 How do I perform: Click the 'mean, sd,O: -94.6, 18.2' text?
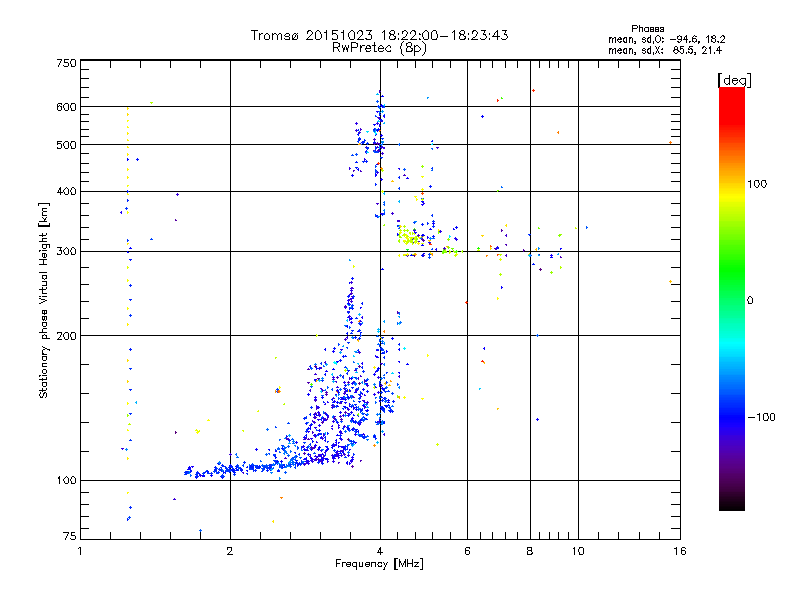[x=666, y=39]
